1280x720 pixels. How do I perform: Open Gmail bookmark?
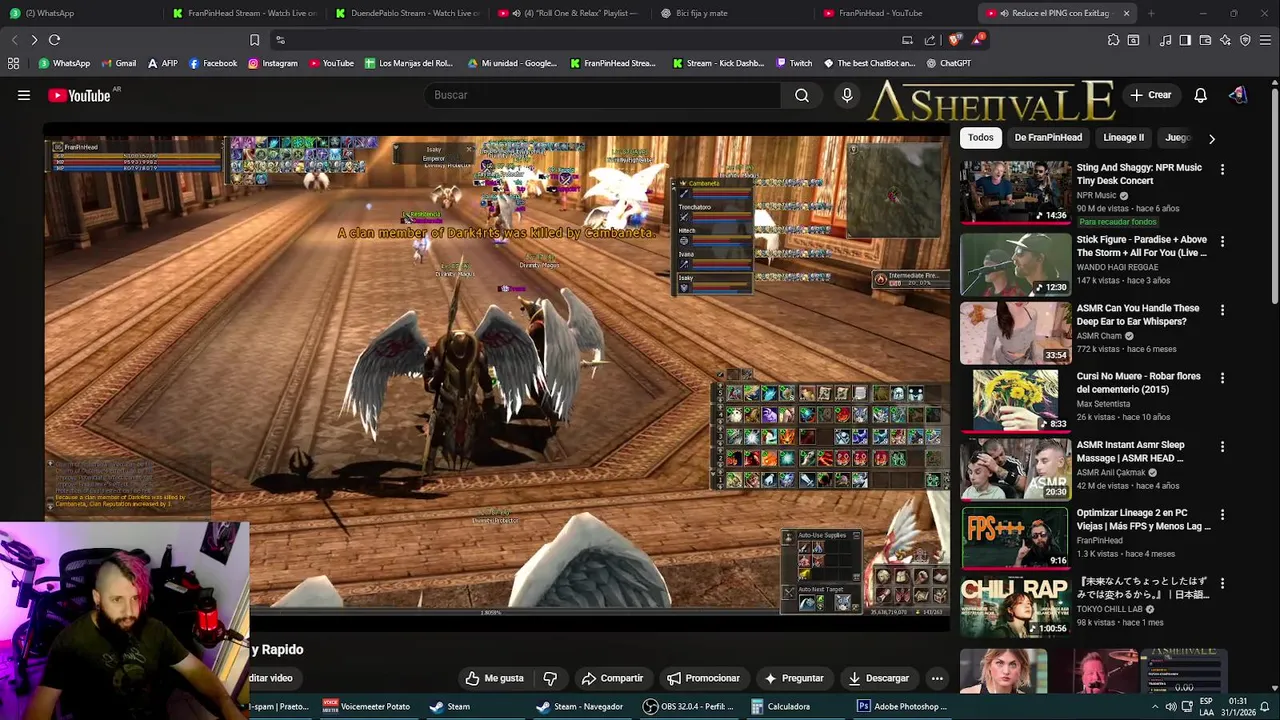(118, 63)
